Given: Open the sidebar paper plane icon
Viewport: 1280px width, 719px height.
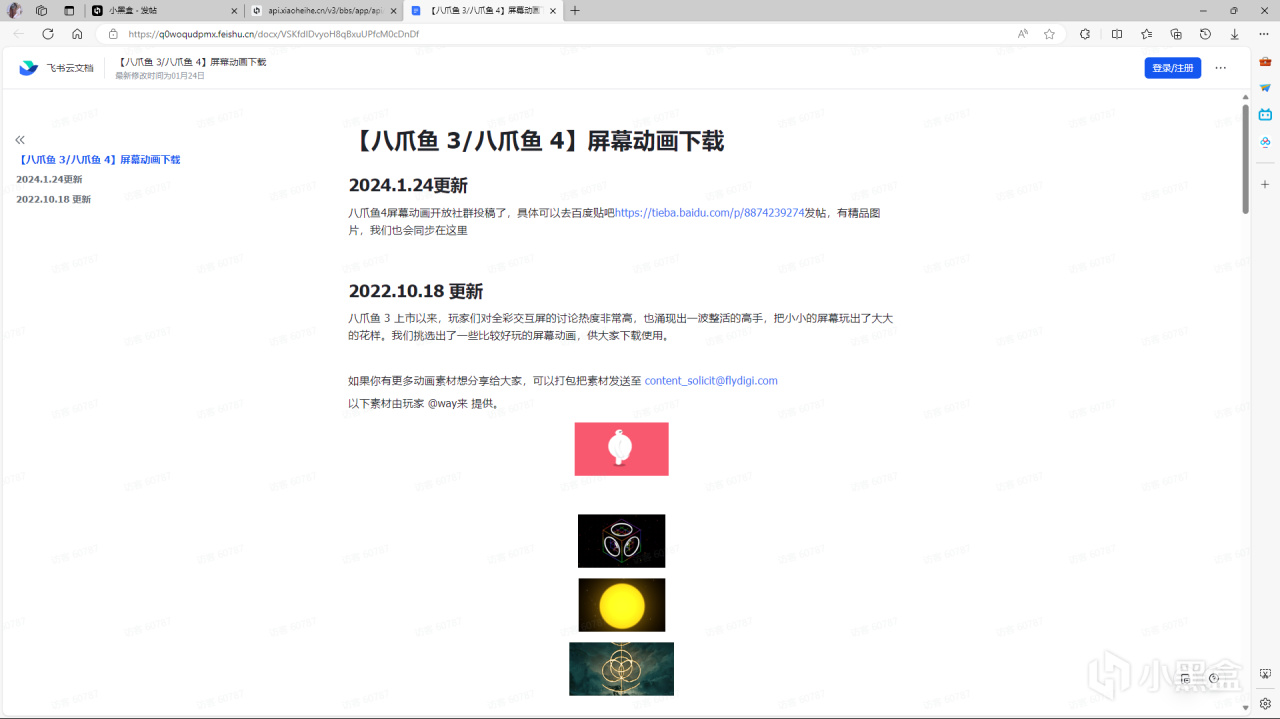Looking at the screenshot, I should click(1265, 88).
